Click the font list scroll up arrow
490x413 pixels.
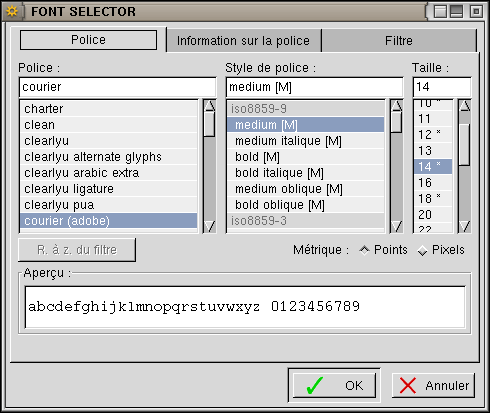[210, 106]
